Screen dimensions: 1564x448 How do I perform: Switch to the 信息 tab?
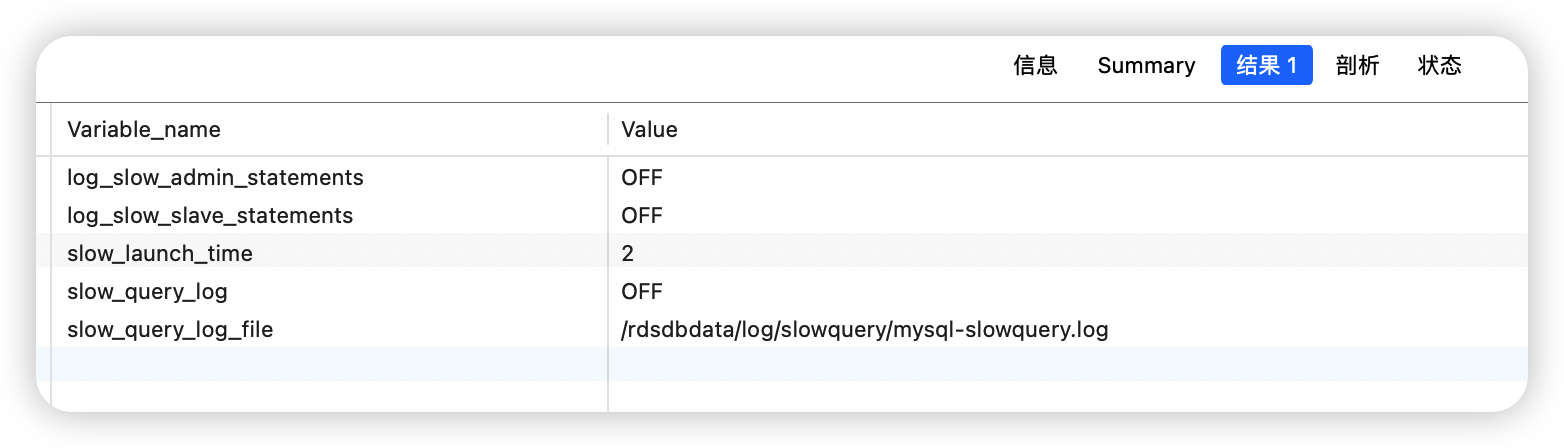(1035, 66)
